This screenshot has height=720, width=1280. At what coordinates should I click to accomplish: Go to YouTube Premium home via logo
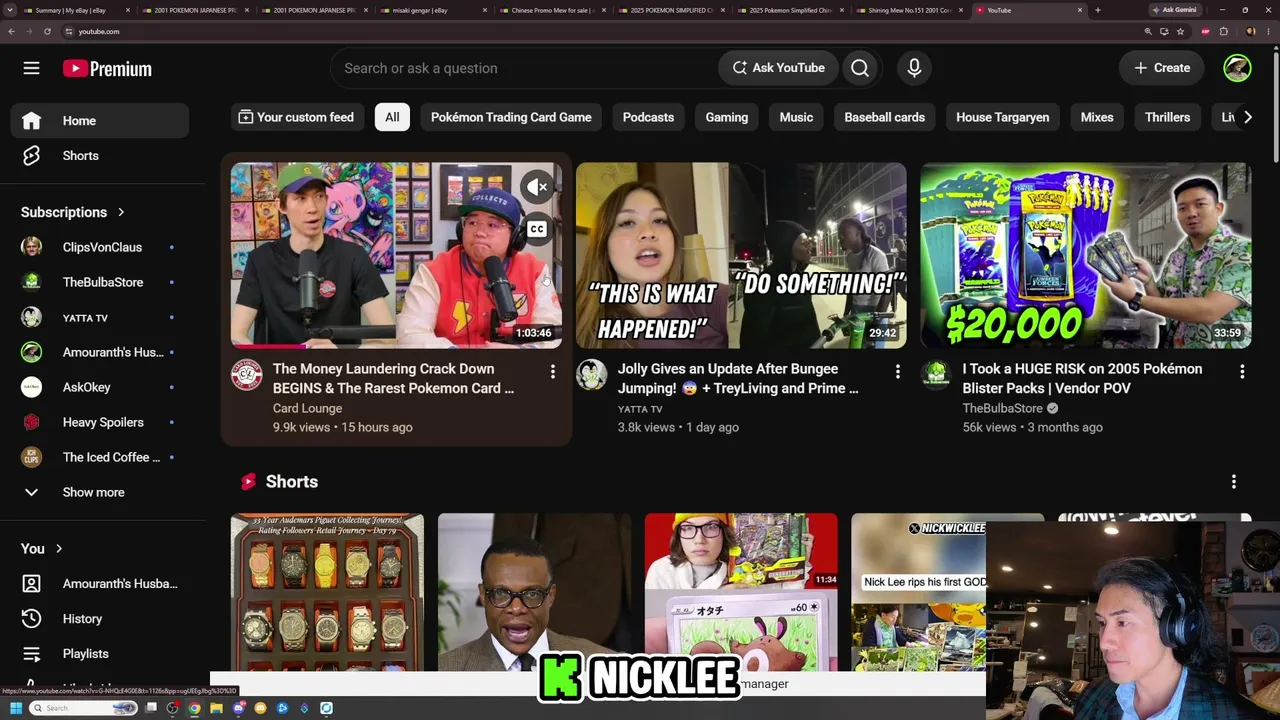(107, 68)
